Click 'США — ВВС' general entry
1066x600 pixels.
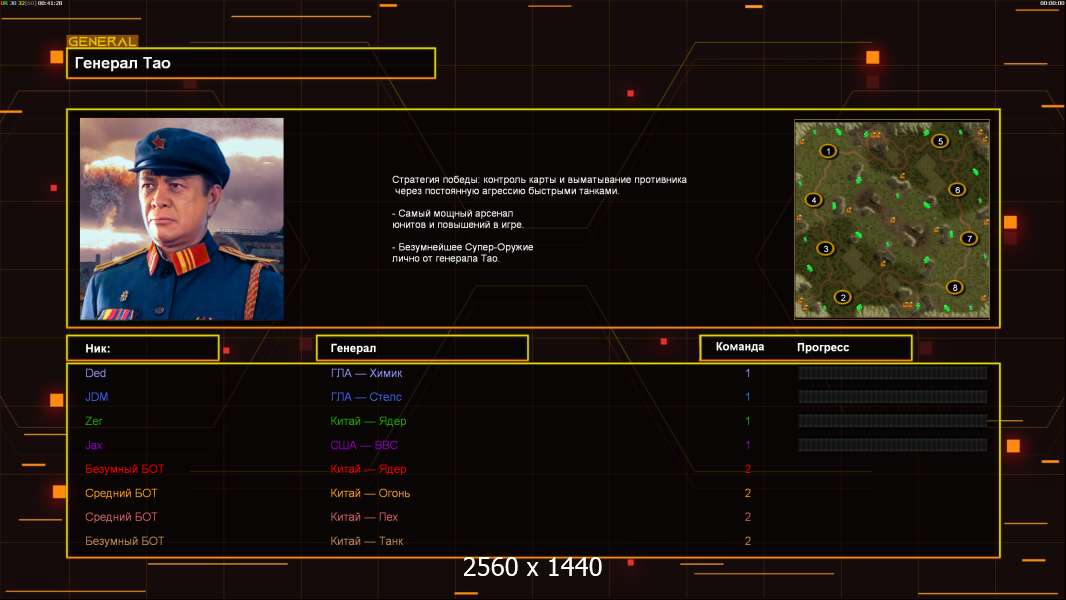[x=364, y=445]
